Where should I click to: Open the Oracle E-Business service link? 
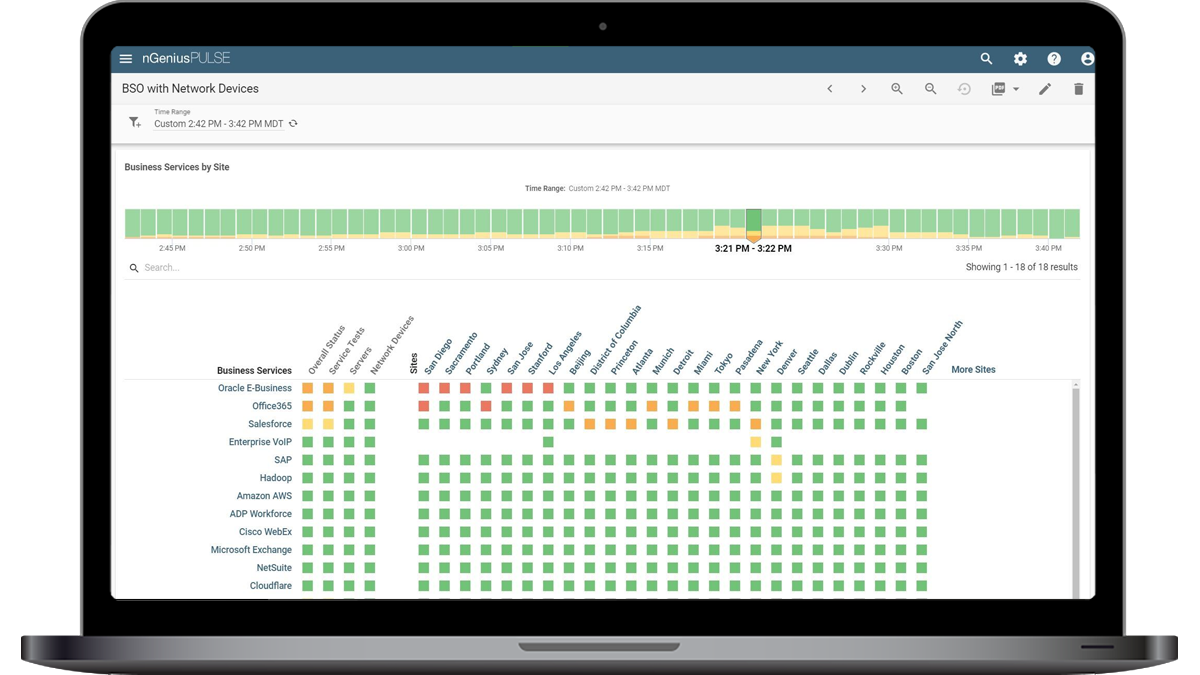[x=255, y=388]
